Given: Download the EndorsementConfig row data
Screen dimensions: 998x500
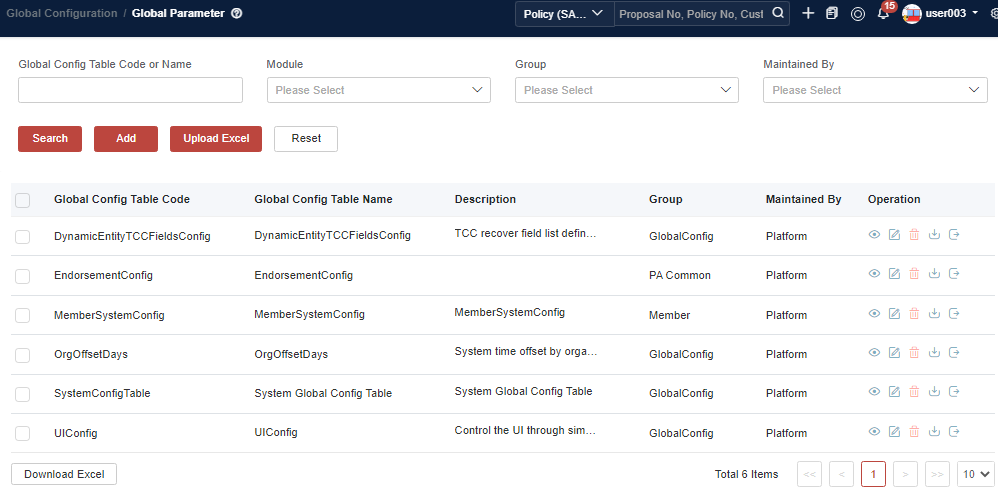Looking at the screenshot, I should click(934, 274).
